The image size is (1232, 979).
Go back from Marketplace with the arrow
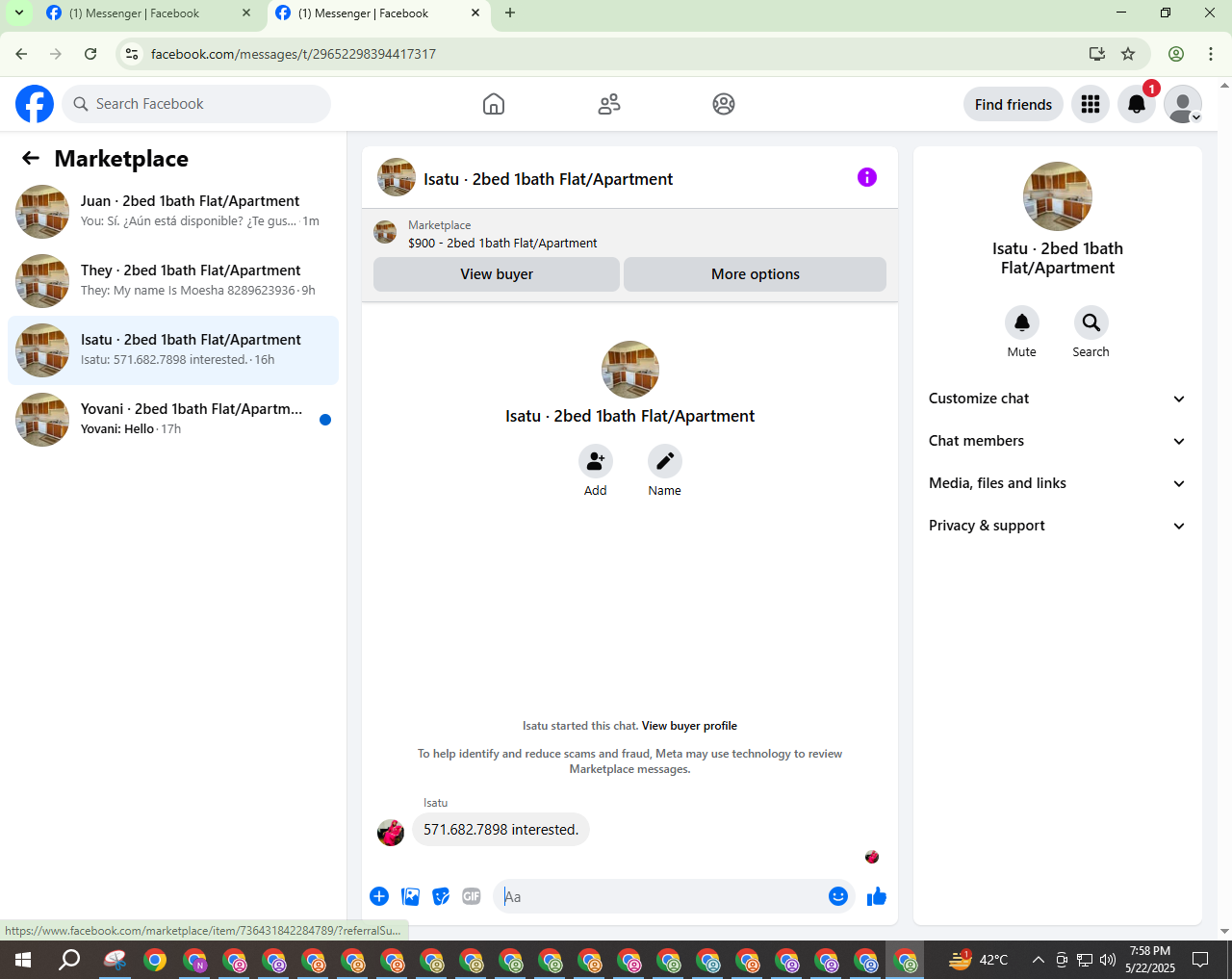point(31,158)
